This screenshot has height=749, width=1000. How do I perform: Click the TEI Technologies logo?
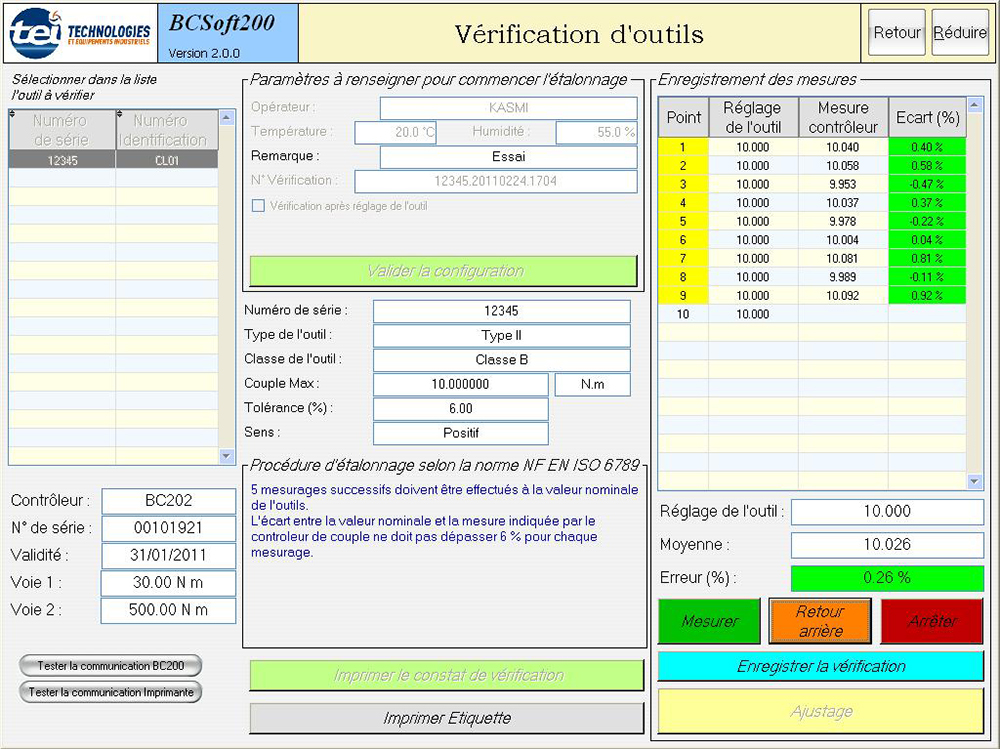[80, 33]
